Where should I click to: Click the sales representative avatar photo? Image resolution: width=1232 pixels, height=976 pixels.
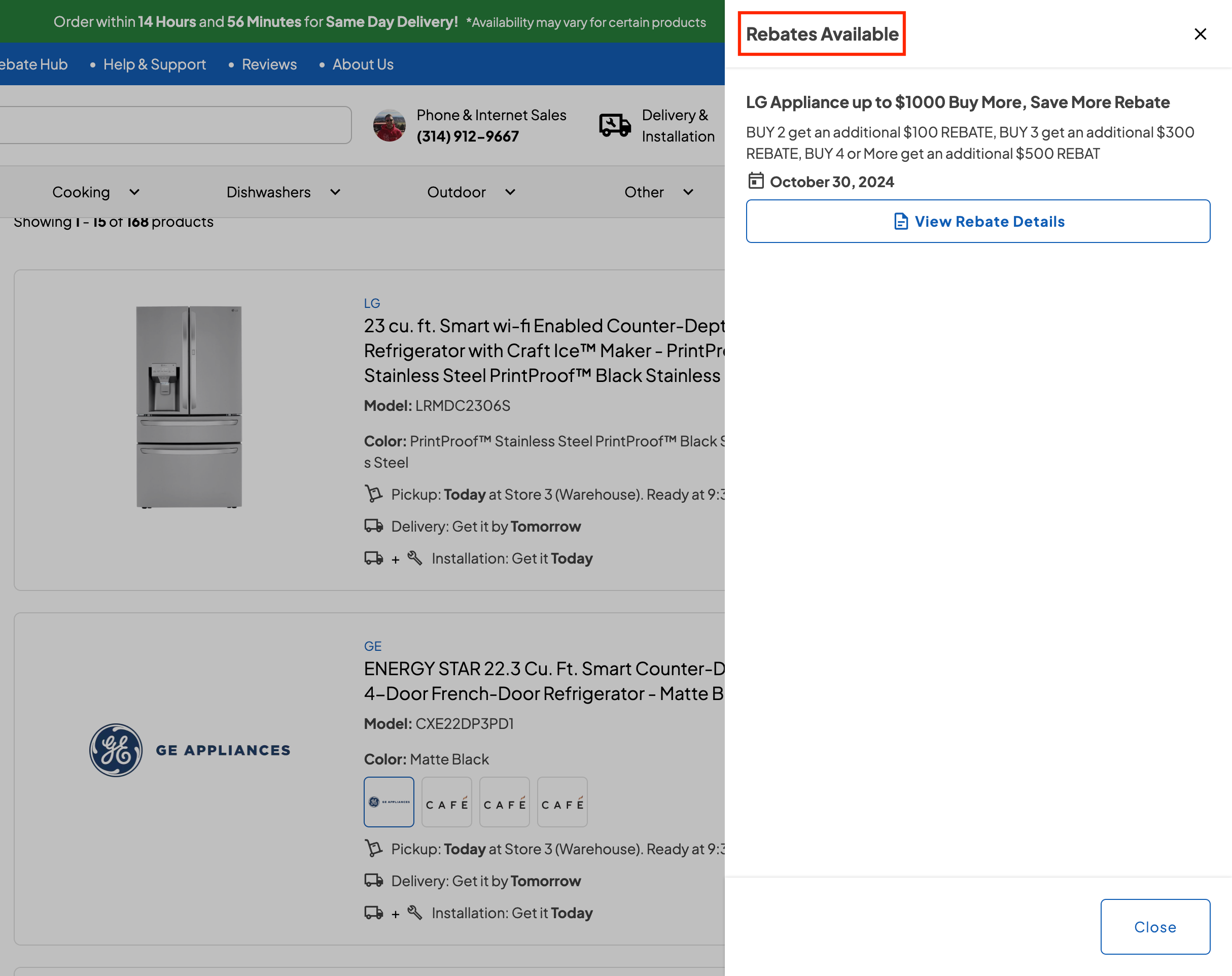pos(390,125)
